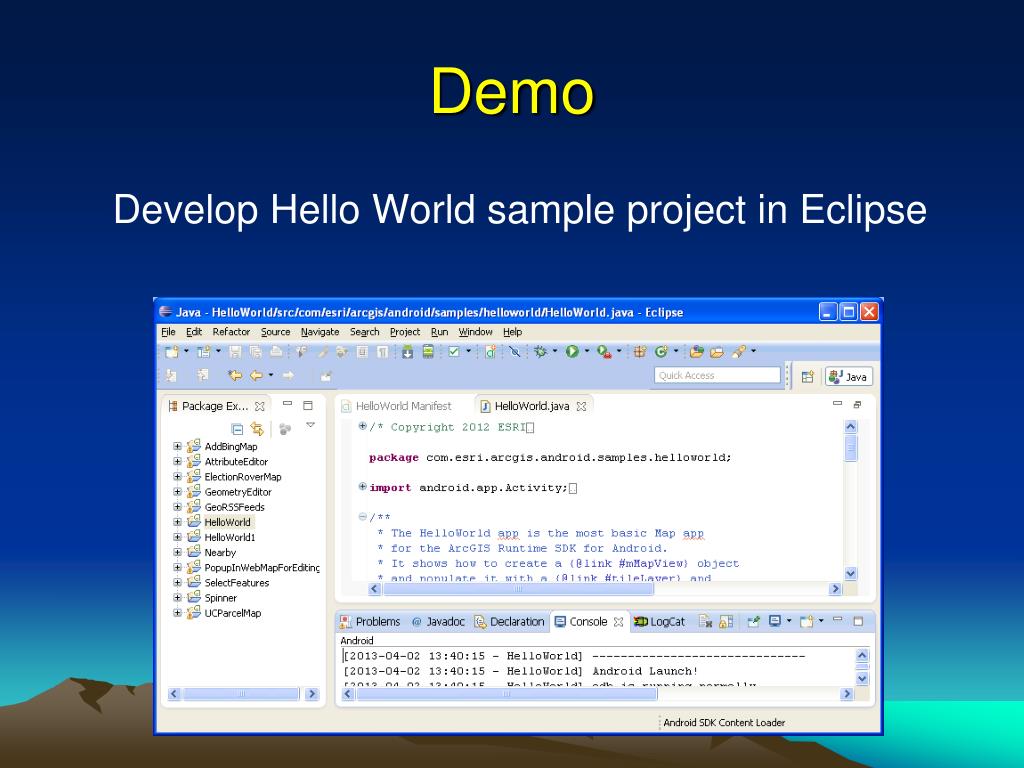Click the Open Perspective icon

808,377
